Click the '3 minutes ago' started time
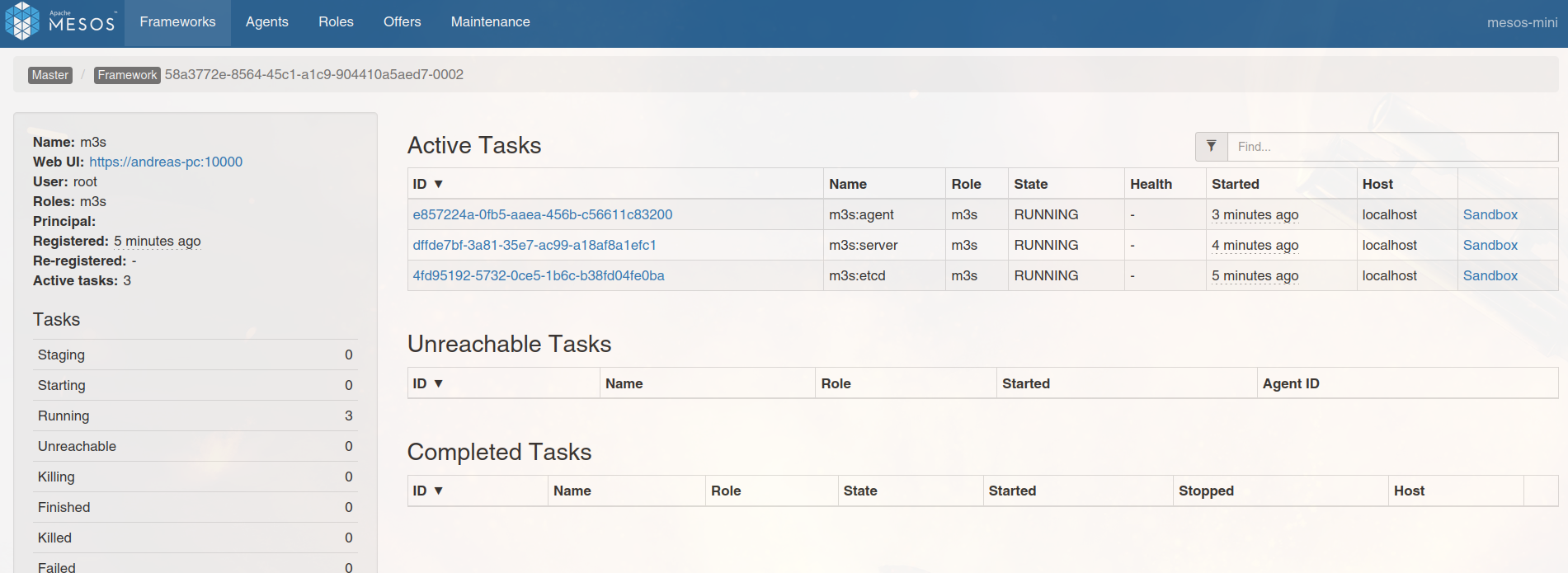 click(1255, 214)
